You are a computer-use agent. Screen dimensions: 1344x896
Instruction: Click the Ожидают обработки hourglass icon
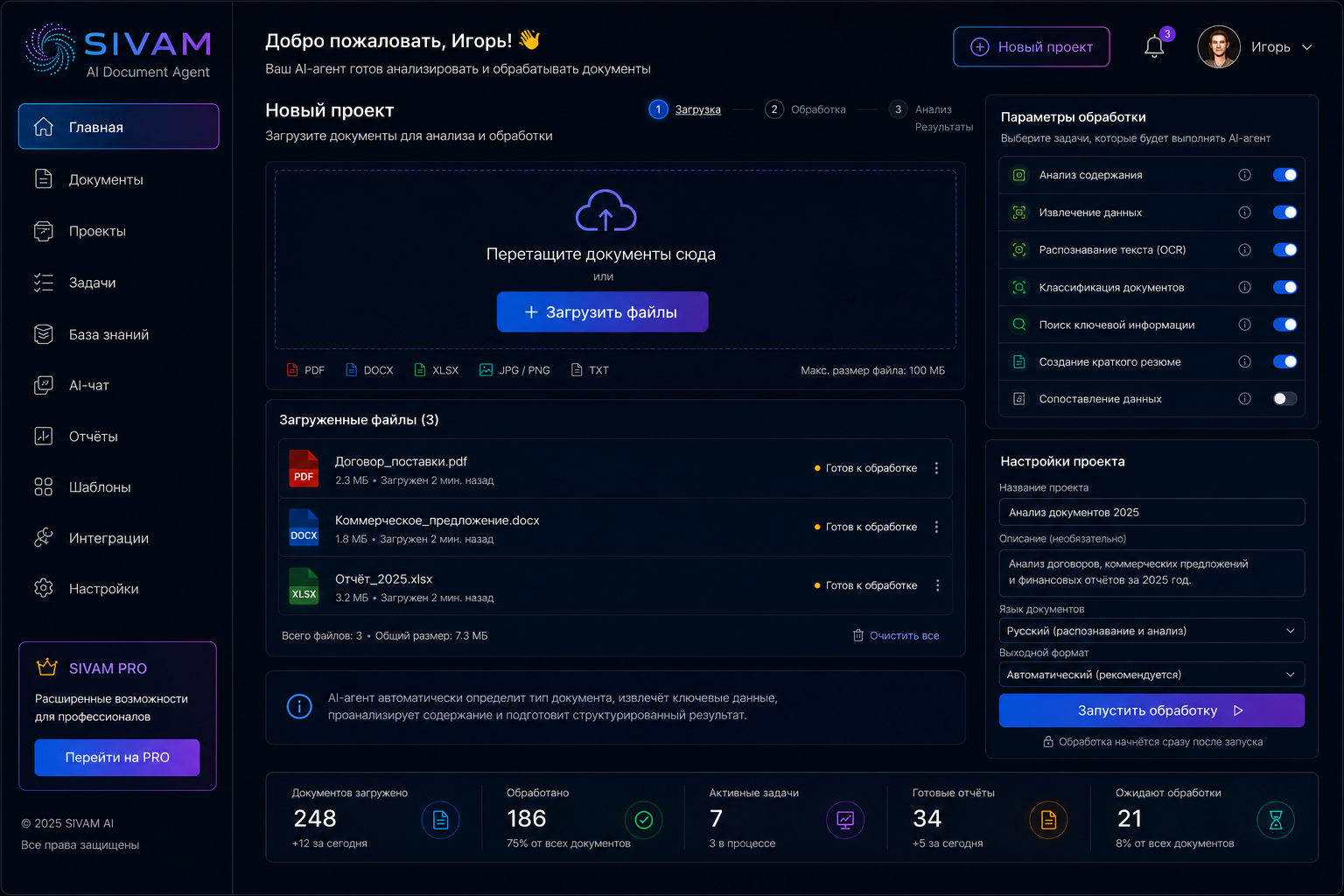tap(1276, 820)
